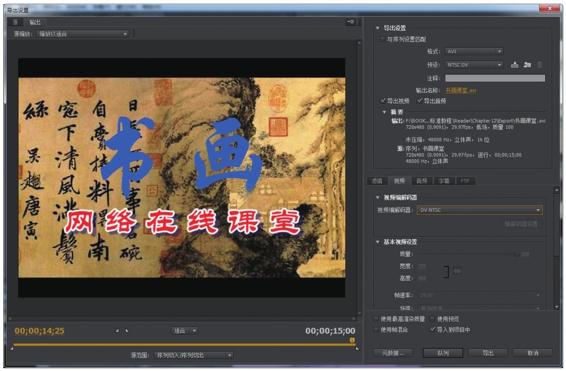Click the delete preset trash icon
The width and height of the screenshot is (566, 371).
[540, 65]
